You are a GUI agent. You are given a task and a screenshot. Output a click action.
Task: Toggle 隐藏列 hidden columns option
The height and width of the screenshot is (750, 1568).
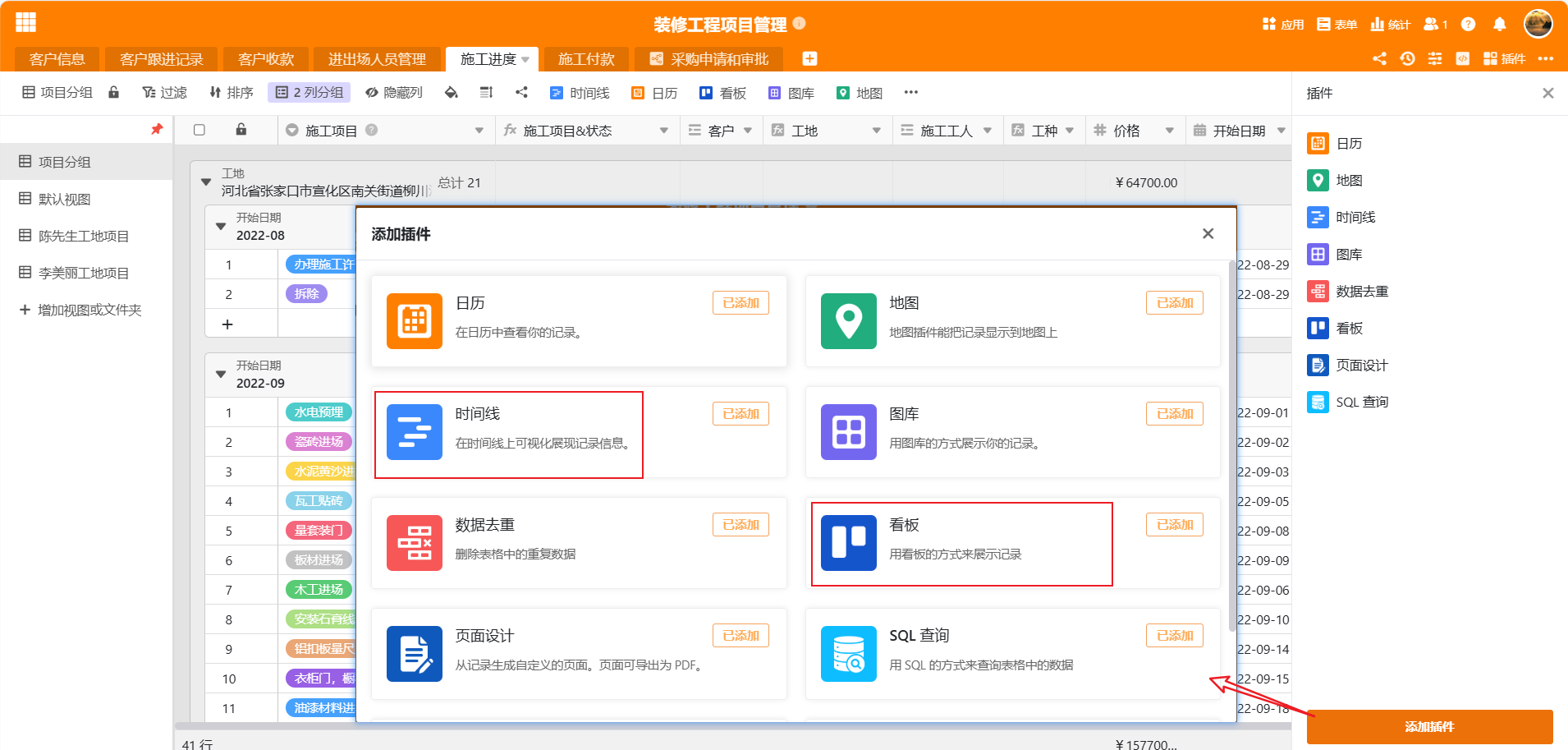pos(394,93)
